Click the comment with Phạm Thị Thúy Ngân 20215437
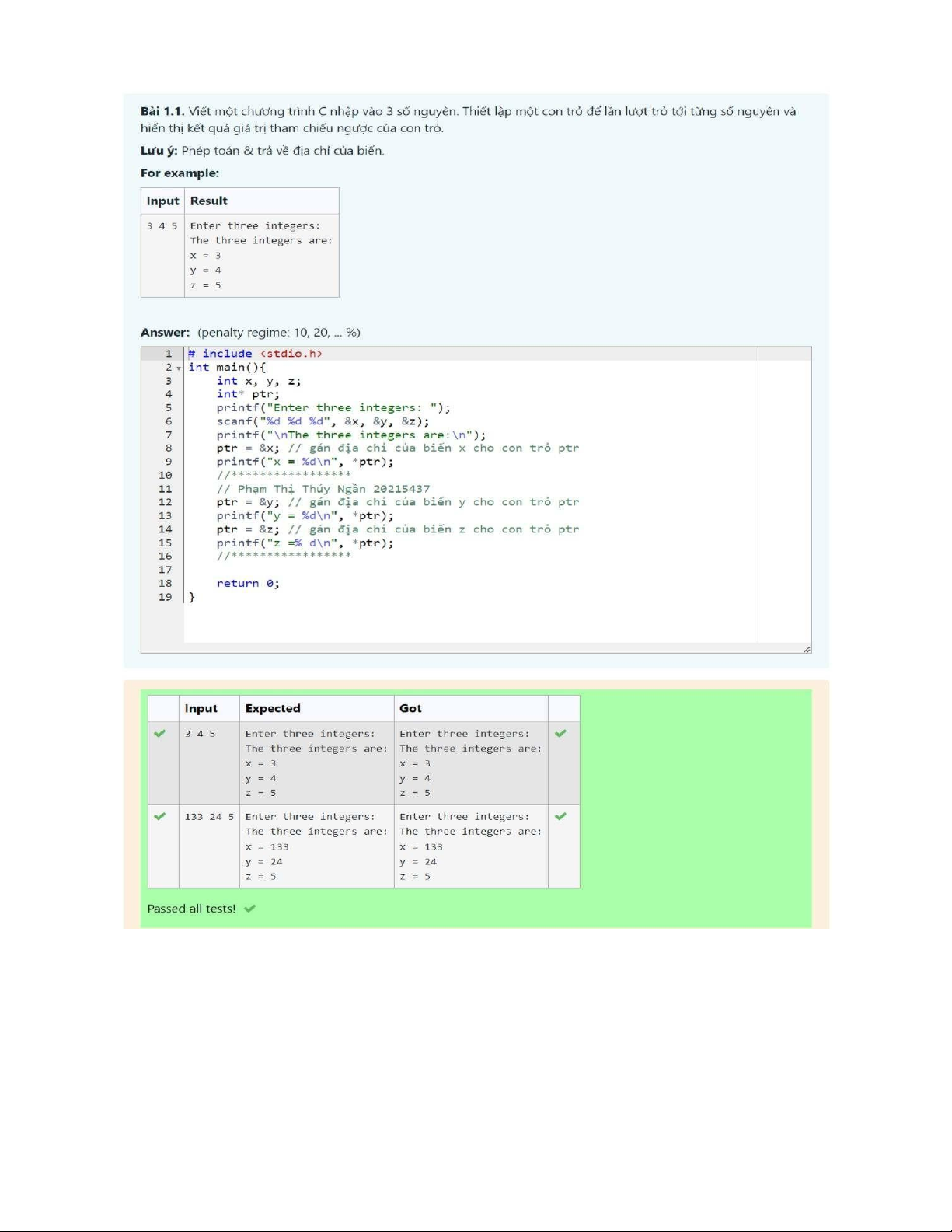Screen dimensions: 952x1232 323,489
